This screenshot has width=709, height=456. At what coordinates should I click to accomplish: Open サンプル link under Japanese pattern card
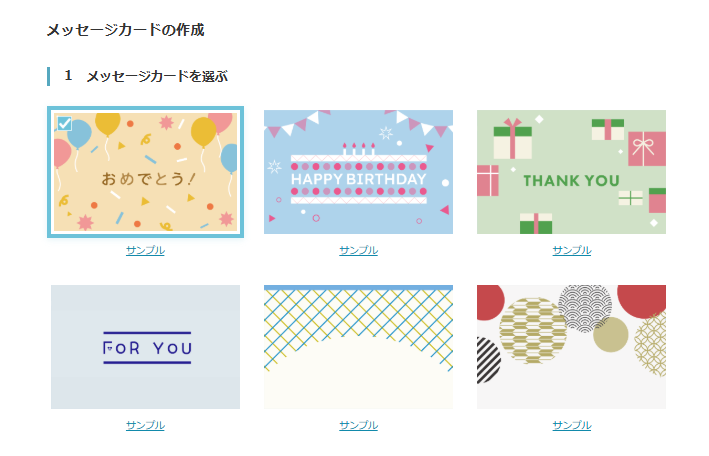572,425
